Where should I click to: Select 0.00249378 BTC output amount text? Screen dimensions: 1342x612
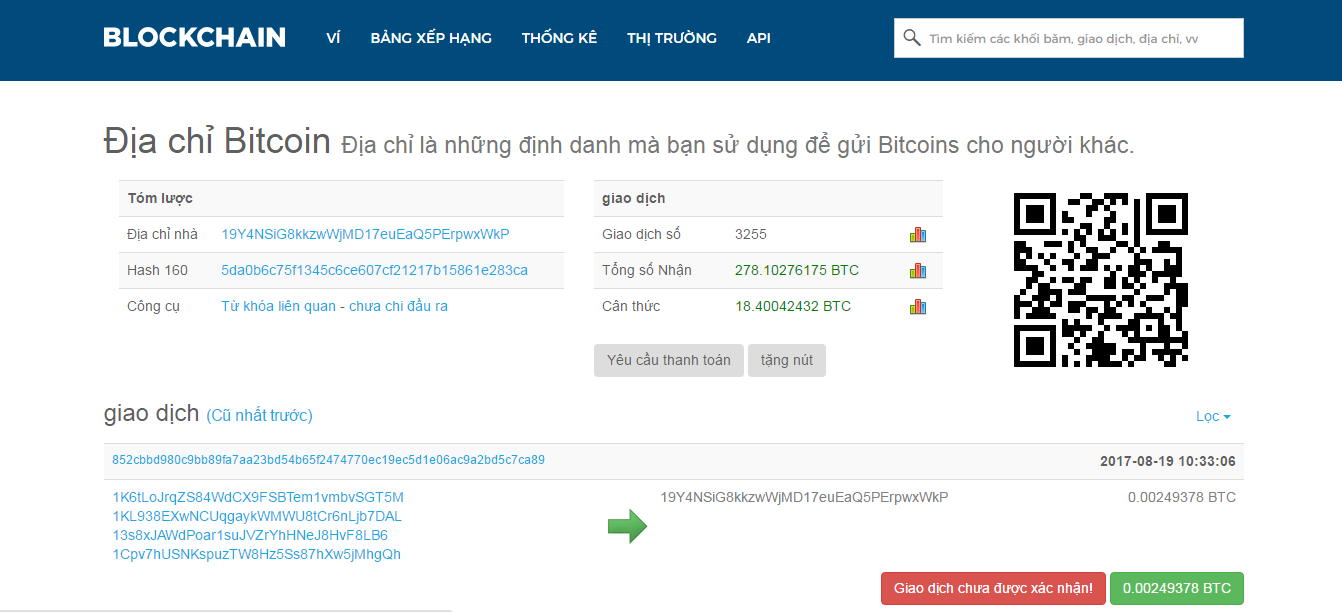click(1182, 497)
